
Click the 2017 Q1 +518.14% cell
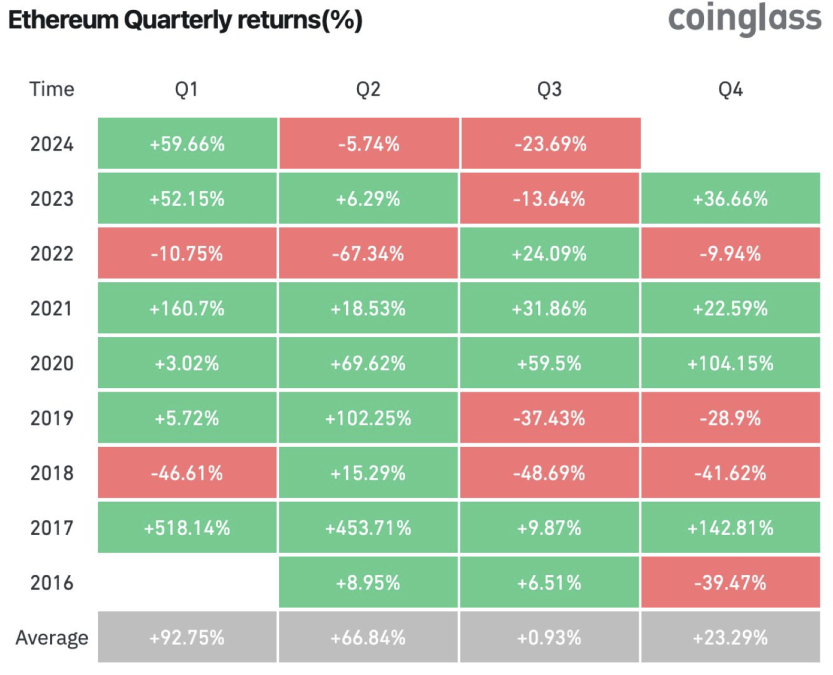click(x=187, y=528)
